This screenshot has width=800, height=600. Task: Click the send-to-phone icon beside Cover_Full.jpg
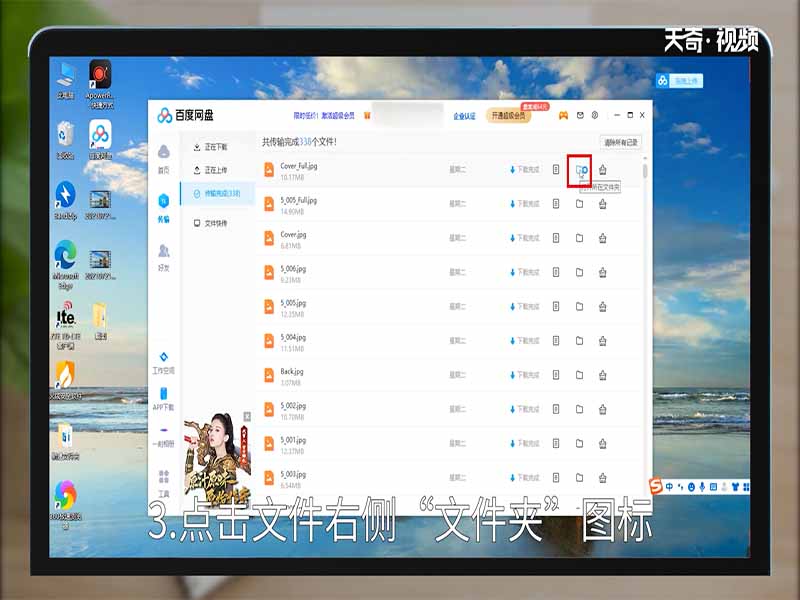tap(556, 169)
